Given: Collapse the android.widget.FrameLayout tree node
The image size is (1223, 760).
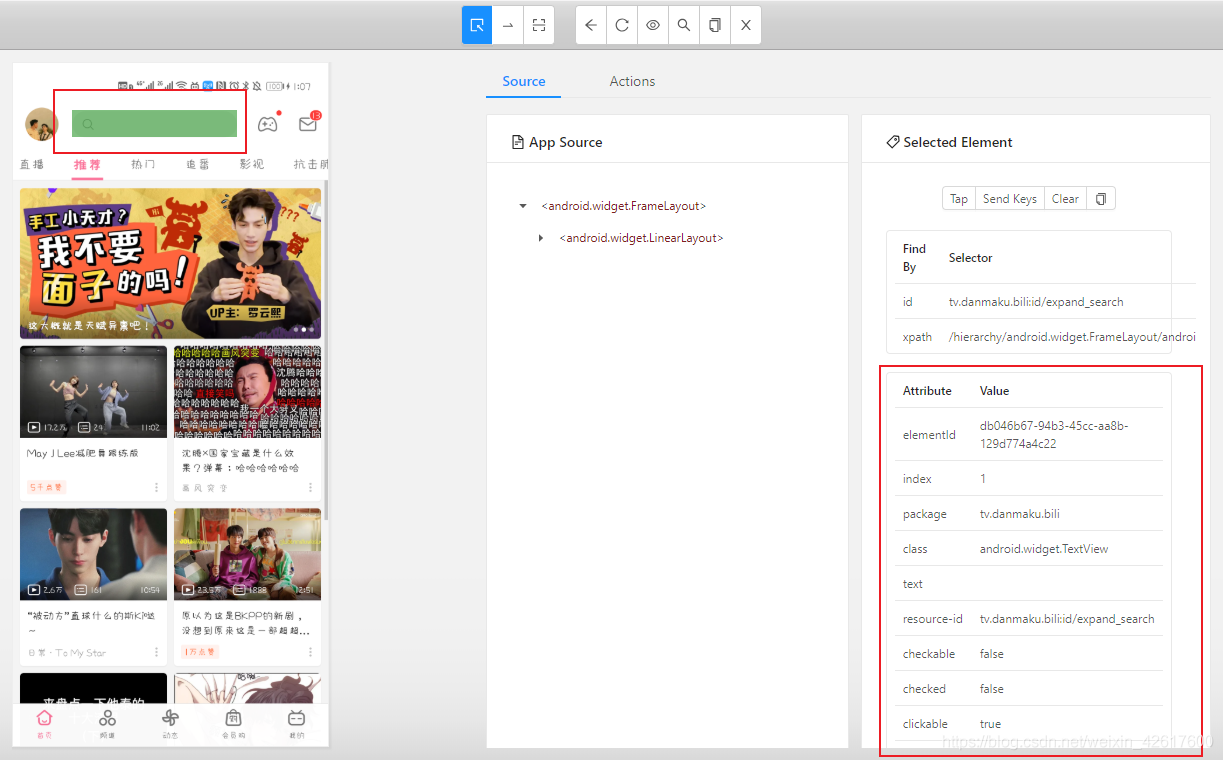Looking at the screenshot, I should 523,206.
